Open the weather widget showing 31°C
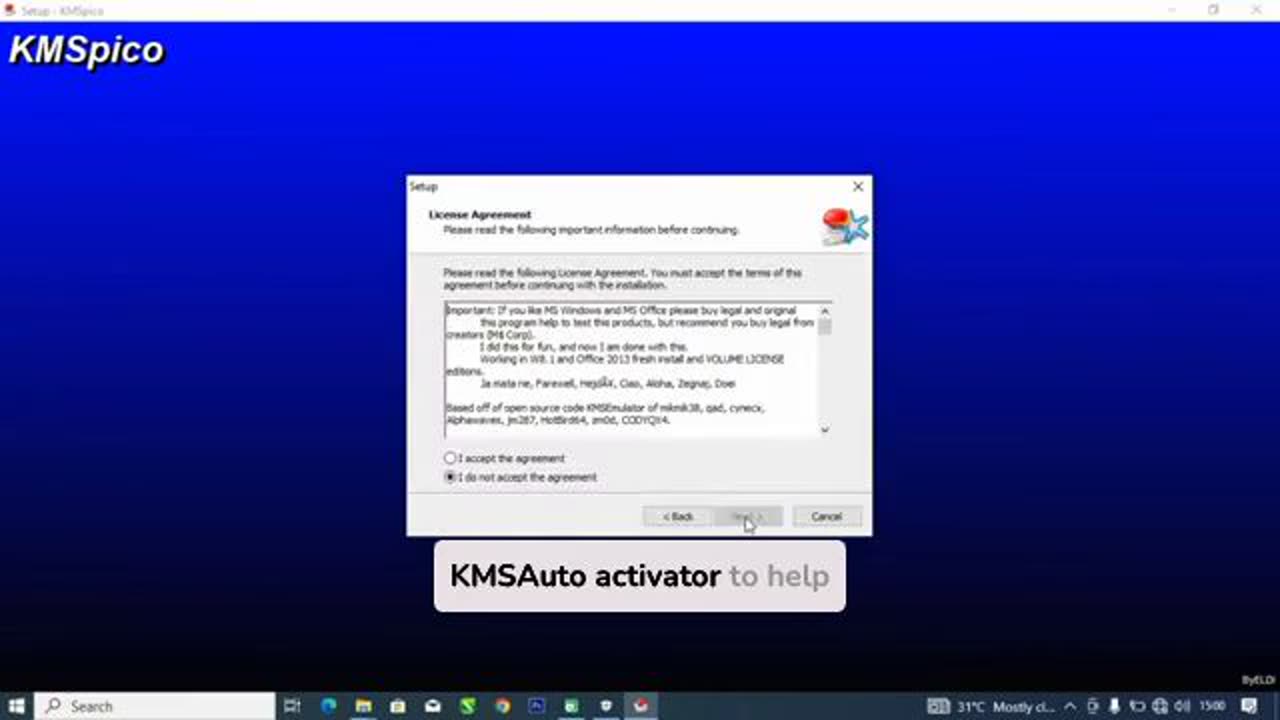The height and width of the screenshot is (720, 1280). tap(990, 707)
